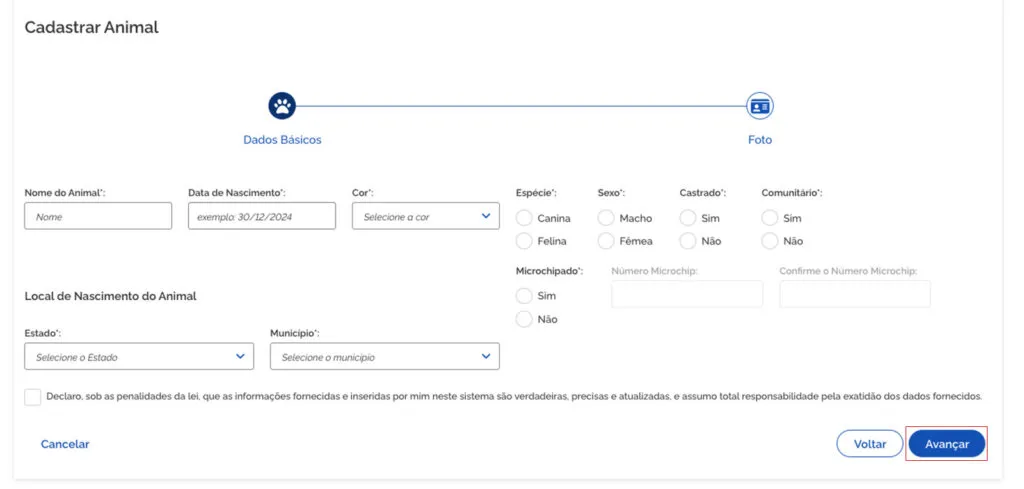Click the Espécie field label

(536, 193)
